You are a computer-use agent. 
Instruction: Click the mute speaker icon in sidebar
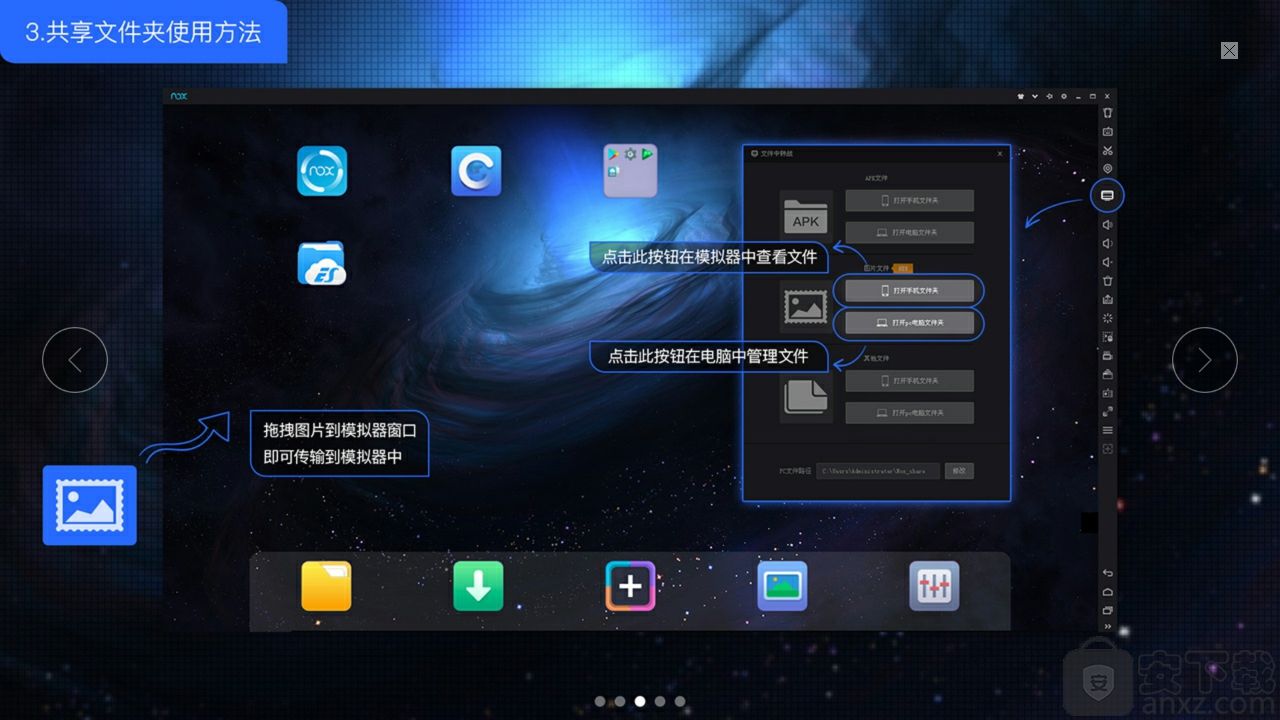coord(1107,262)
